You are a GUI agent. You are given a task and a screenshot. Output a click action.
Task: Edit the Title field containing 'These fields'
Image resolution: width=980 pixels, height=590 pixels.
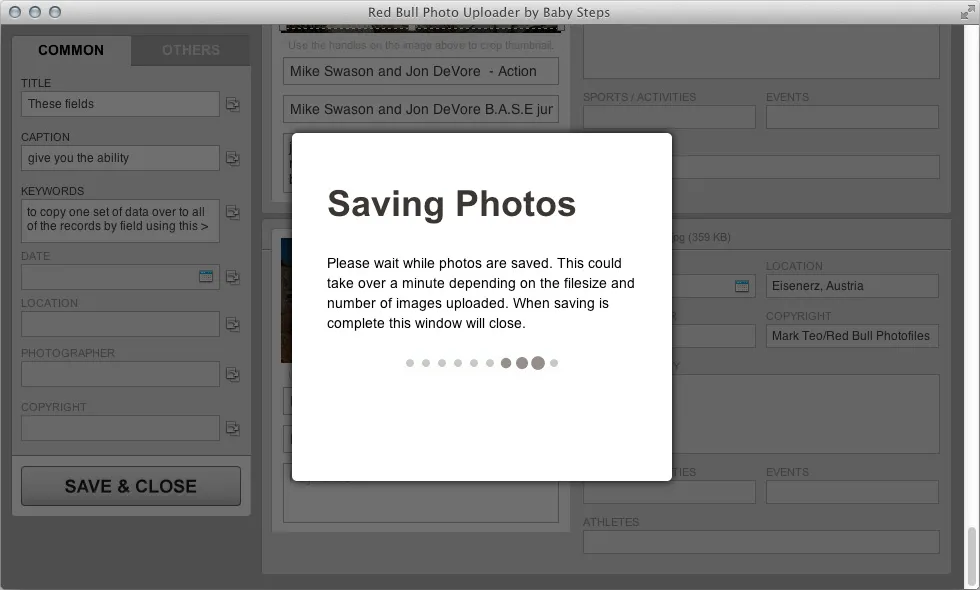click(120, 104)
